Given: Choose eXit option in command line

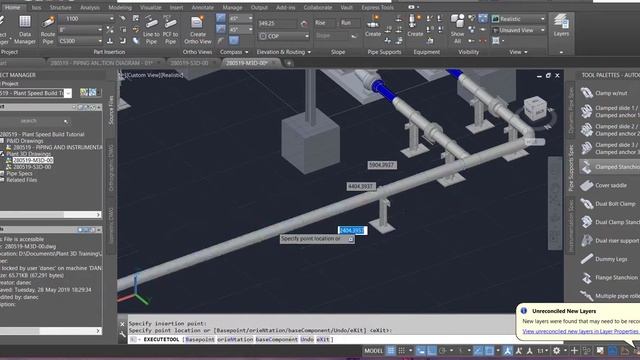Looking at the screenshot, I should 323,340.
